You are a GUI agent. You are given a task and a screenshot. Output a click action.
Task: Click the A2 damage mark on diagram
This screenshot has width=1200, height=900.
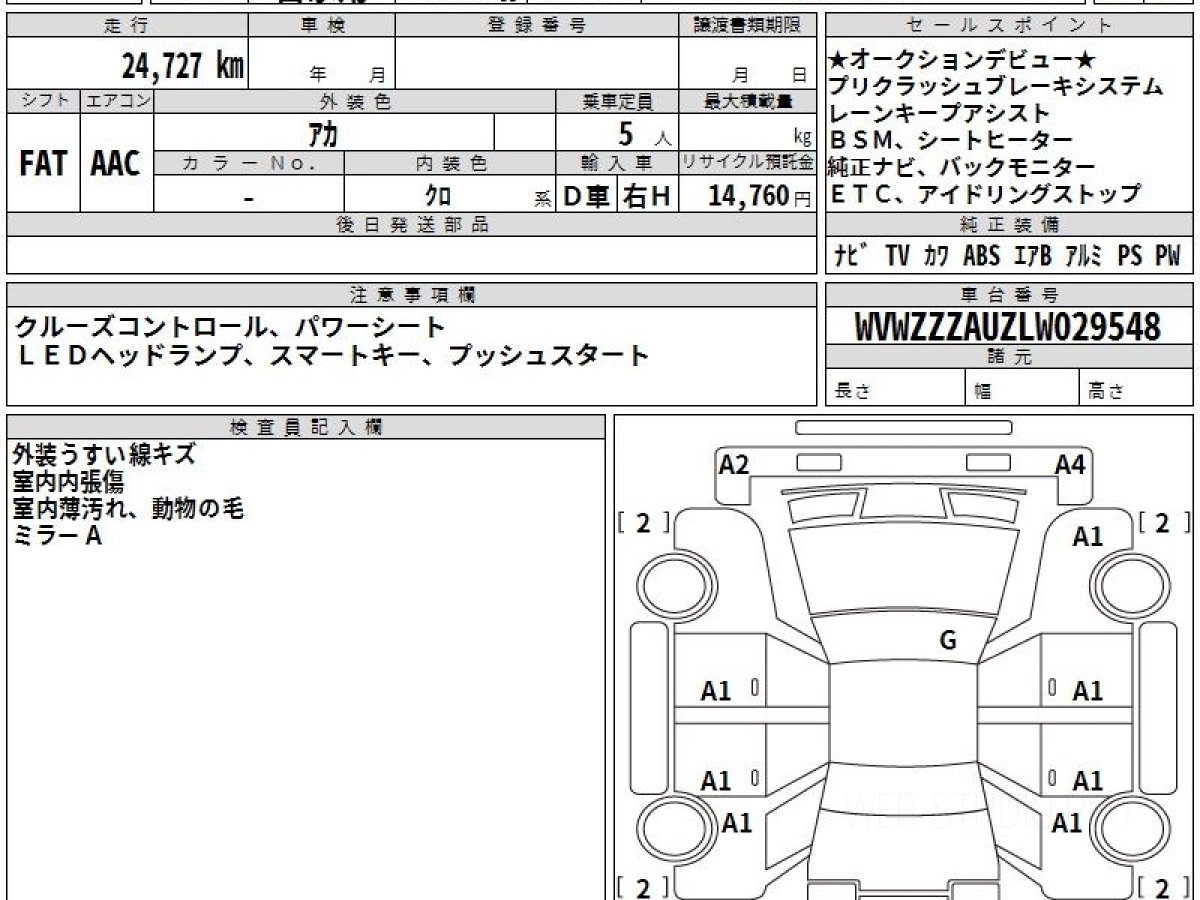click(734, 464)
